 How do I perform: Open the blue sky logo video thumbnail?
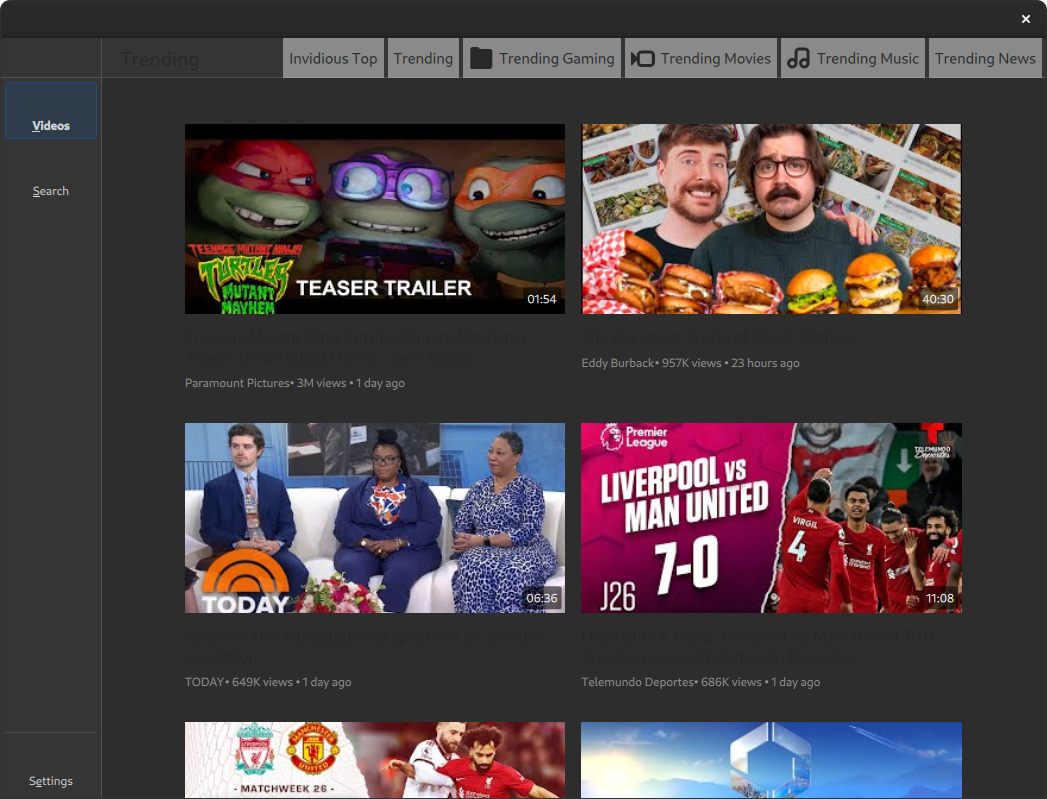[x=771, y=760]
